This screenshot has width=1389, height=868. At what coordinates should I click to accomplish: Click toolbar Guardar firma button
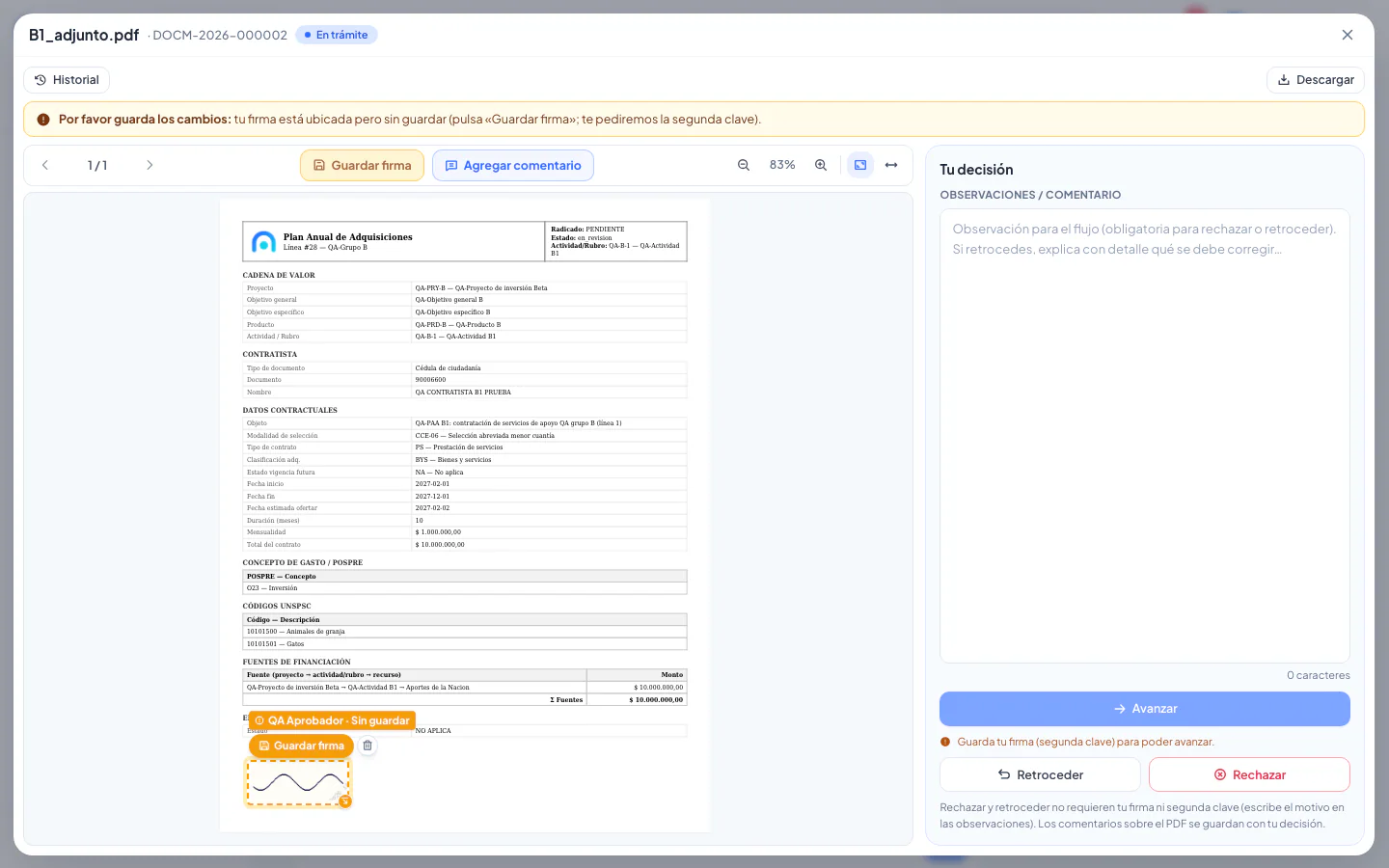click(362, 165)
